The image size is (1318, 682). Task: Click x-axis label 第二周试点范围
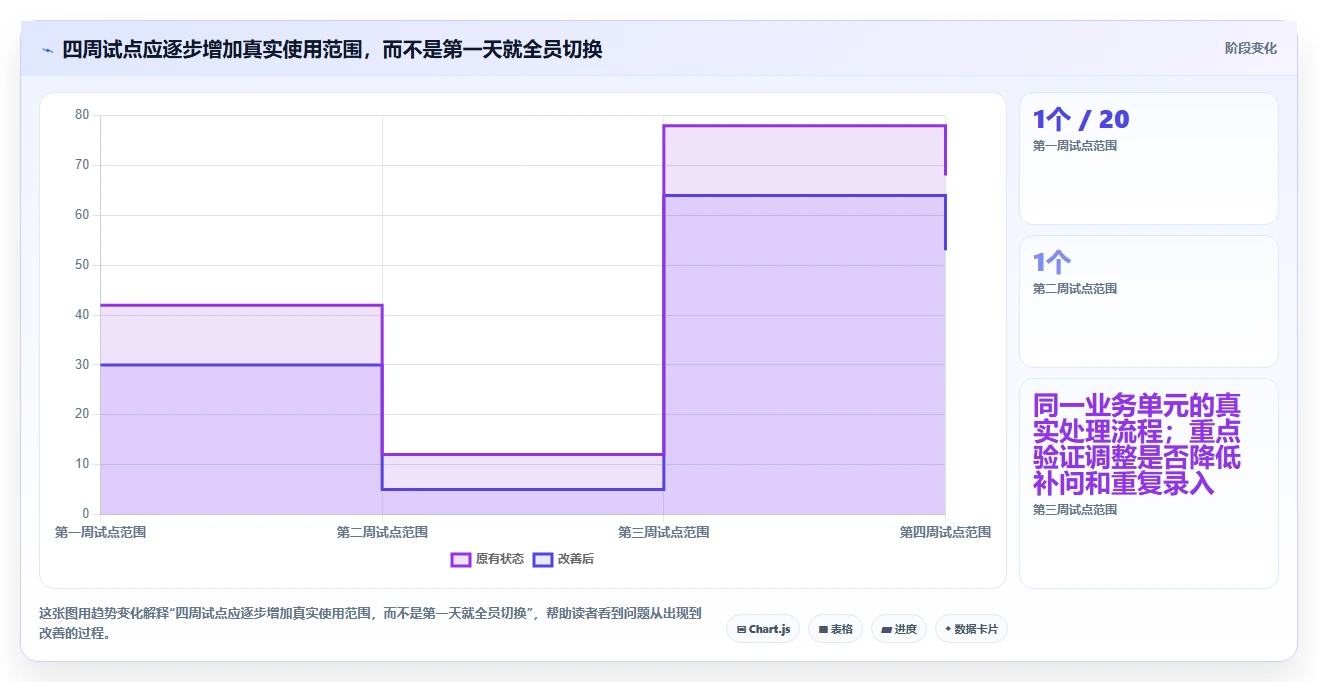click(x=382, y=532)
